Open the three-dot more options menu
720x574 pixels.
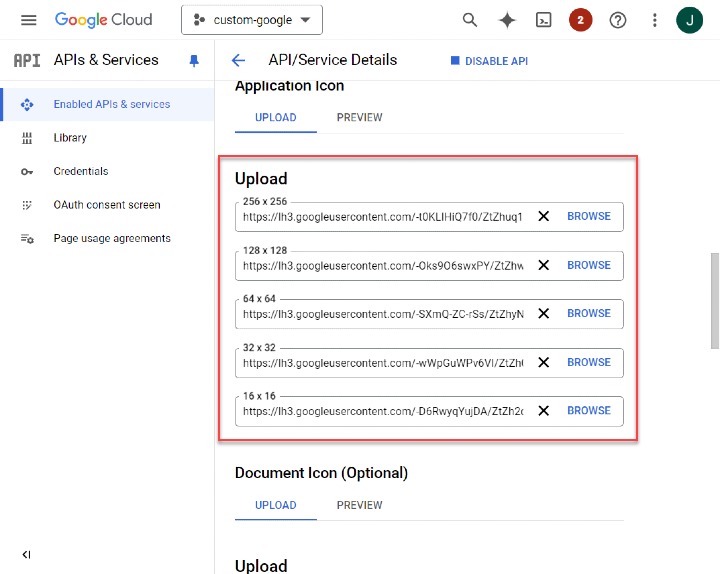coord(655,20)
